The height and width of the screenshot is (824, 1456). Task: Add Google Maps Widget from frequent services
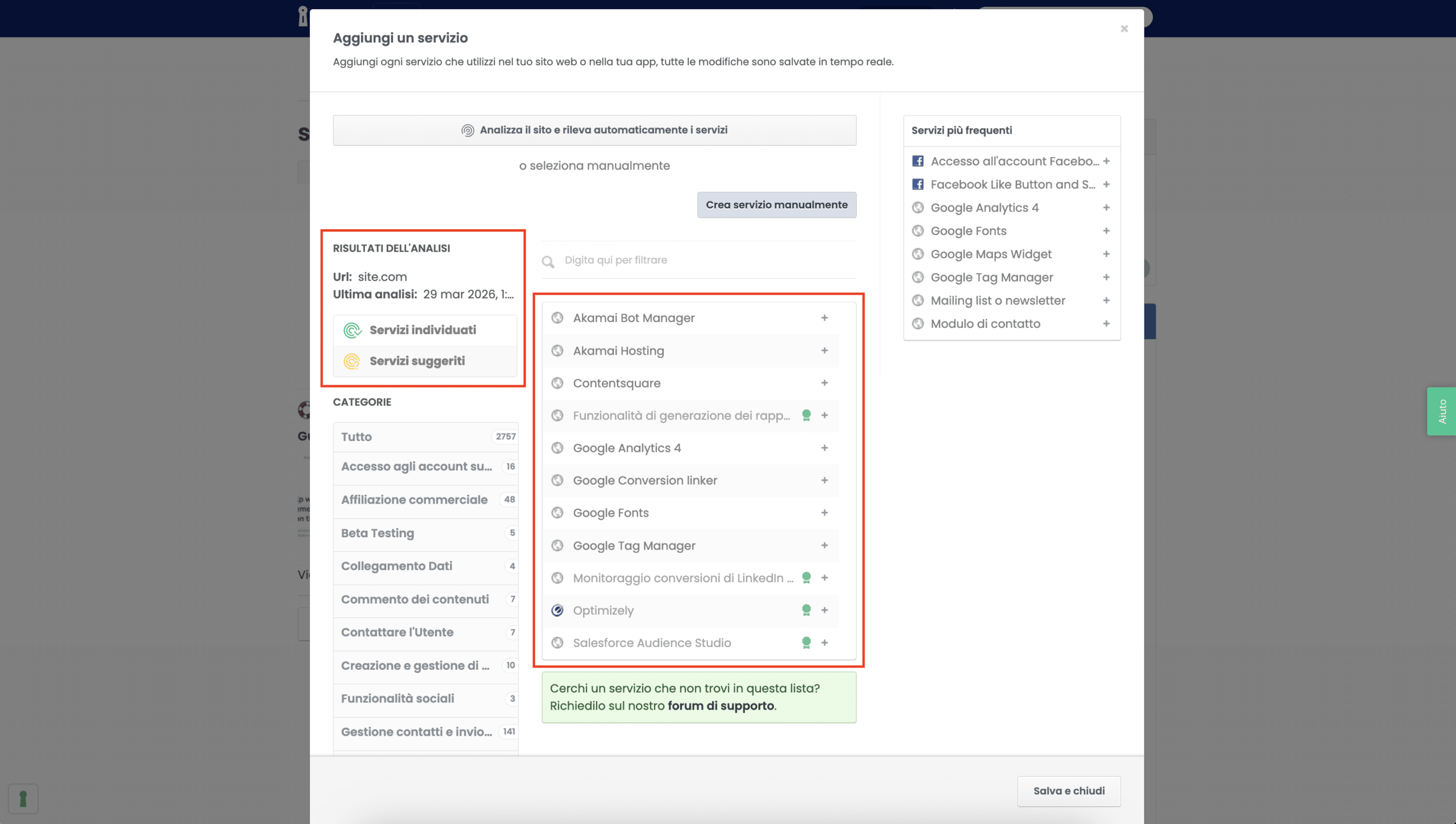[x=1106, y=254]
